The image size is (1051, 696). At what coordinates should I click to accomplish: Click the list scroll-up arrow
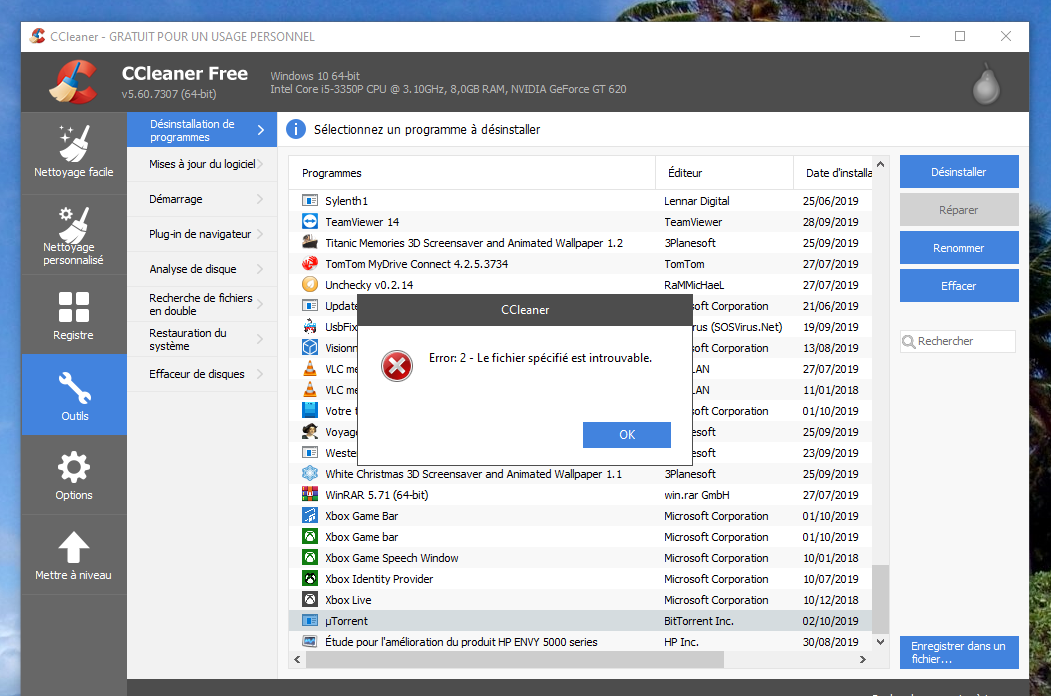(x=881, y=164)
